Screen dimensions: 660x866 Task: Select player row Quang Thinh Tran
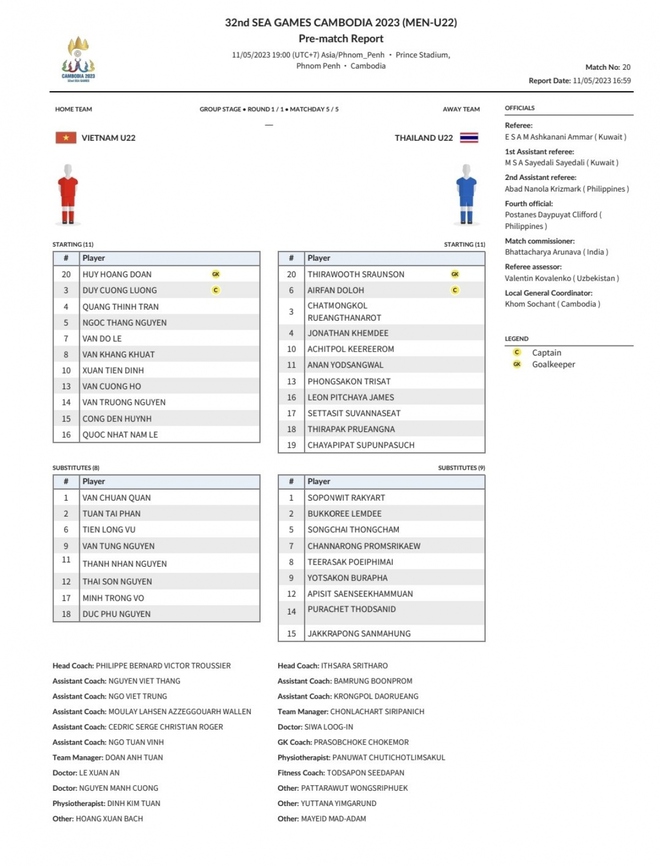[156, 307]
